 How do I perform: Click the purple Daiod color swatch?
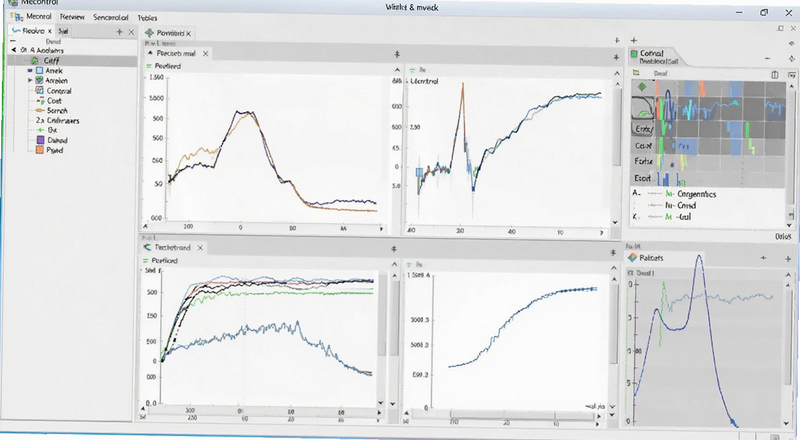click(40, 140)
